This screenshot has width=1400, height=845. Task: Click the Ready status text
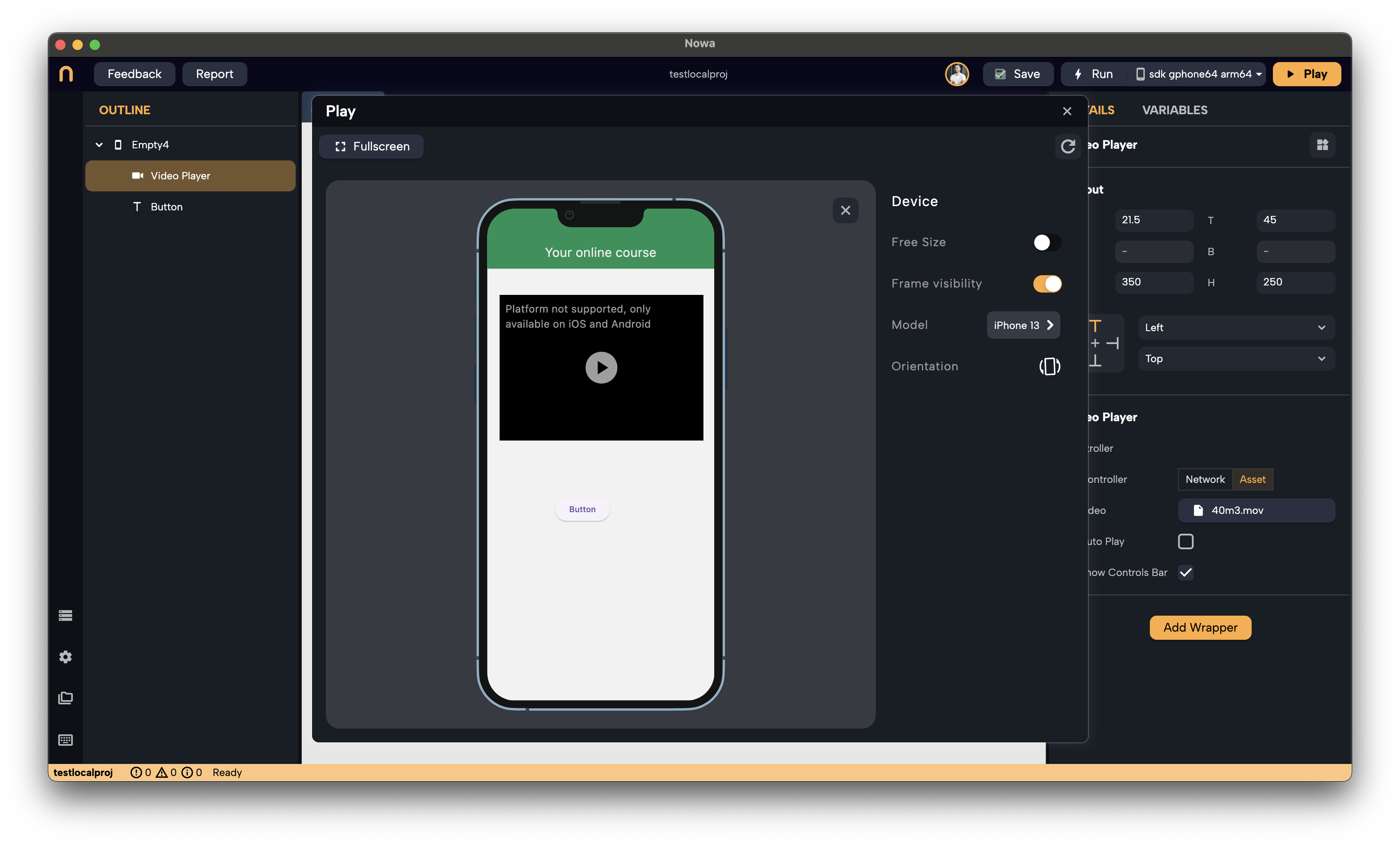(x=227, y=772)
